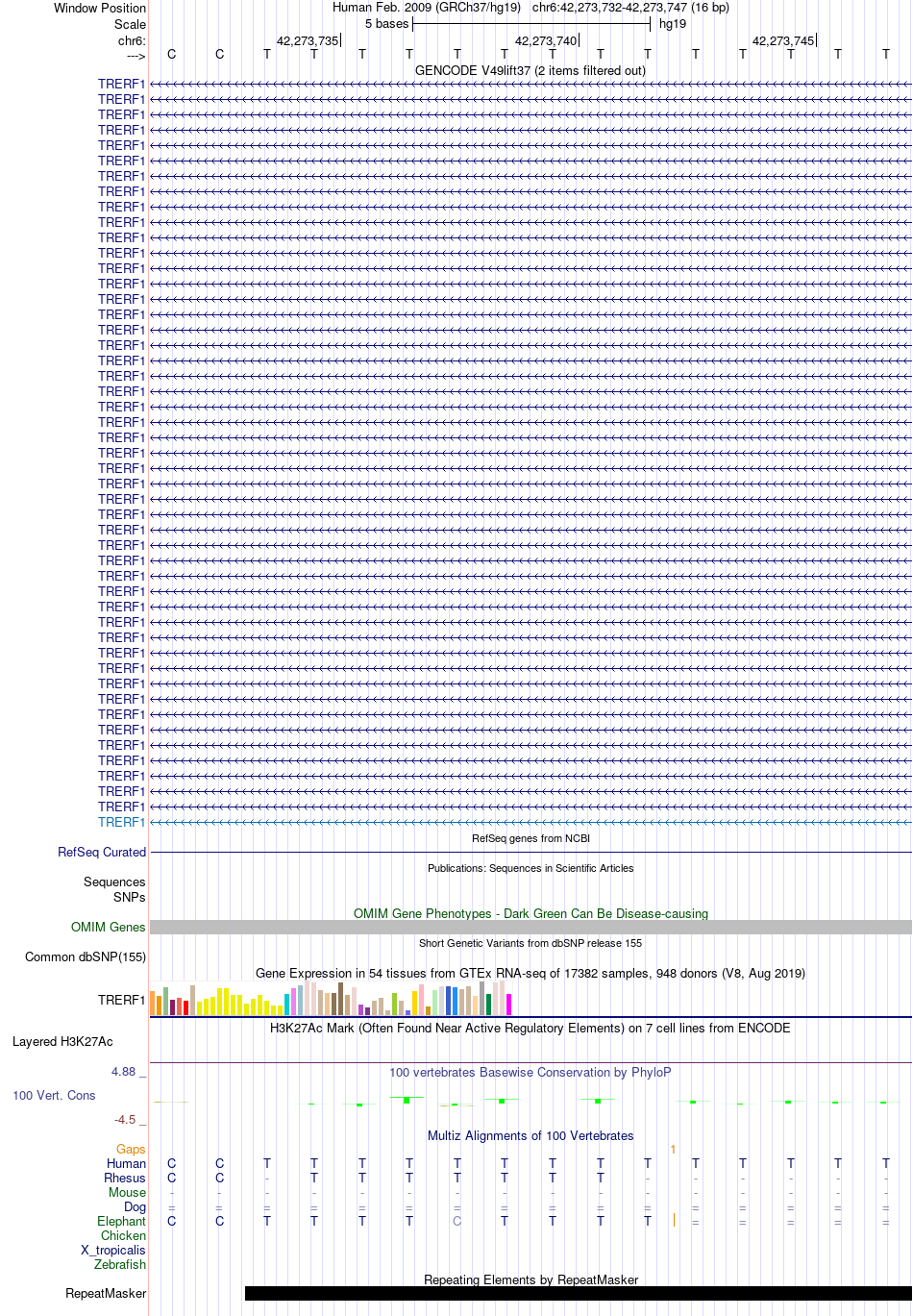
Task: Open Repeating Elements by RepeatMasker title
Action: tap(531, 1279)
